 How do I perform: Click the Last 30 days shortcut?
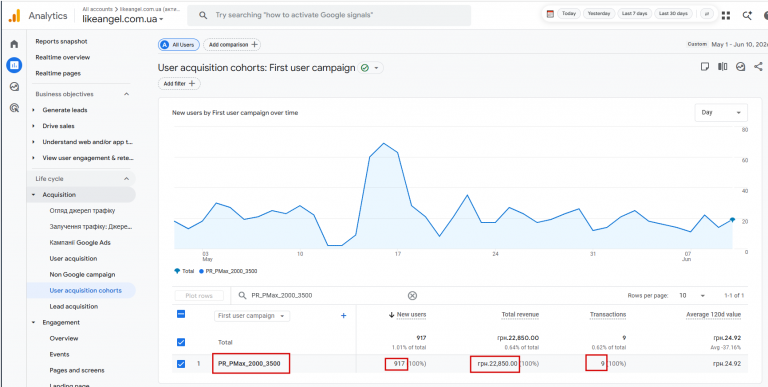click(x=673, y=14)
